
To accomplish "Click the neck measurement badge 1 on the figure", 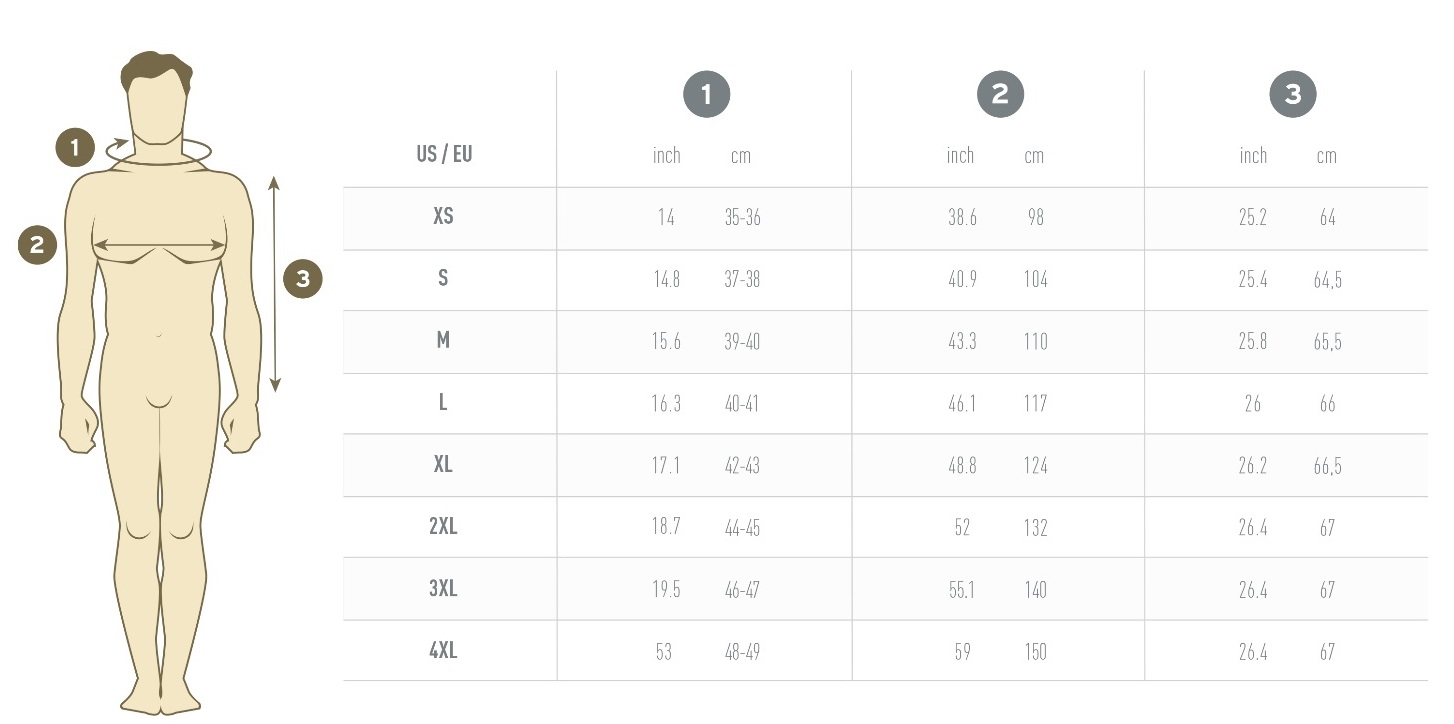I will (75, 148).
